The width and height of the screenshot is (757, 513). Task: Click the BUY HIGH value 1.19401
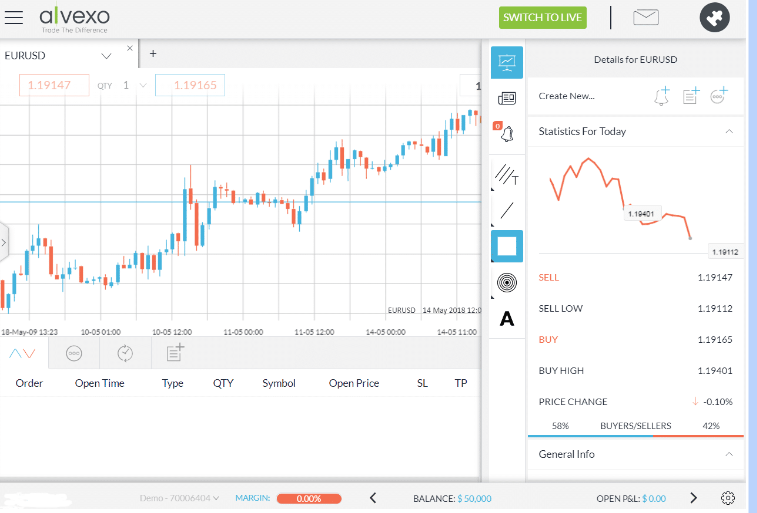coord(715,371)
